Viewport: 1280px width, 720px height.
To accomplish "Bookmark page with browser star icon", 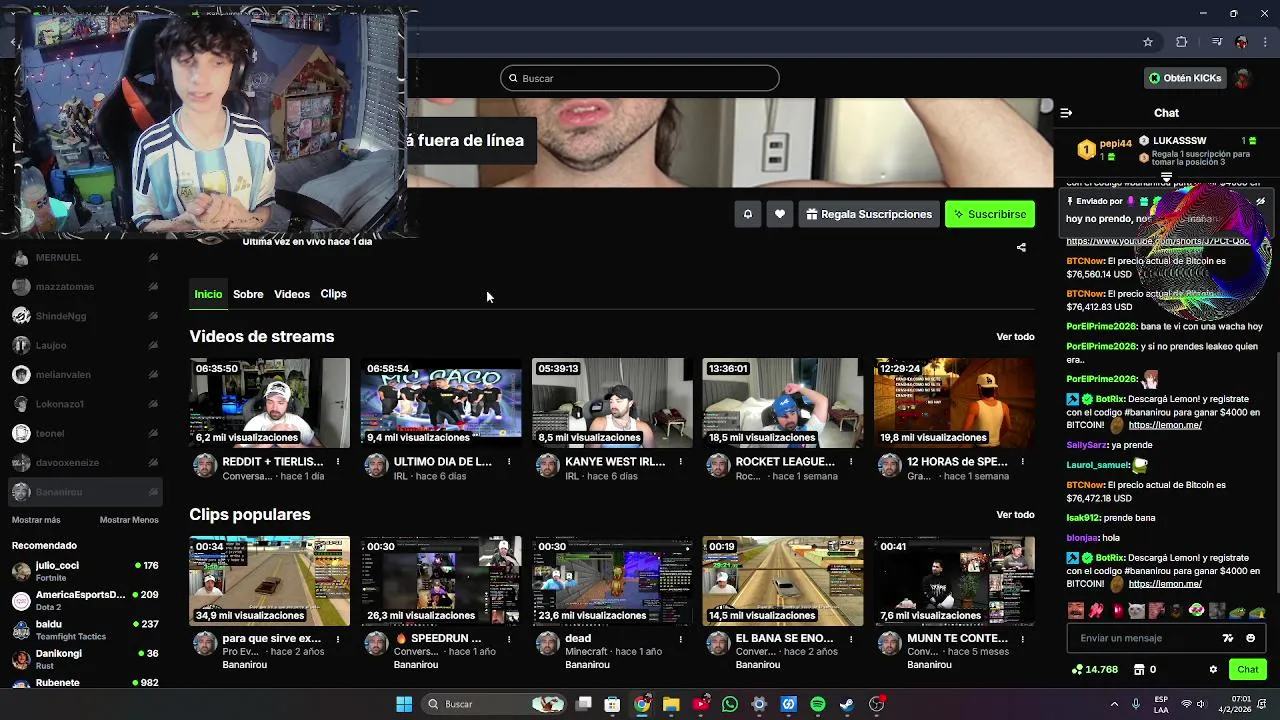I will pos(1148,42).
